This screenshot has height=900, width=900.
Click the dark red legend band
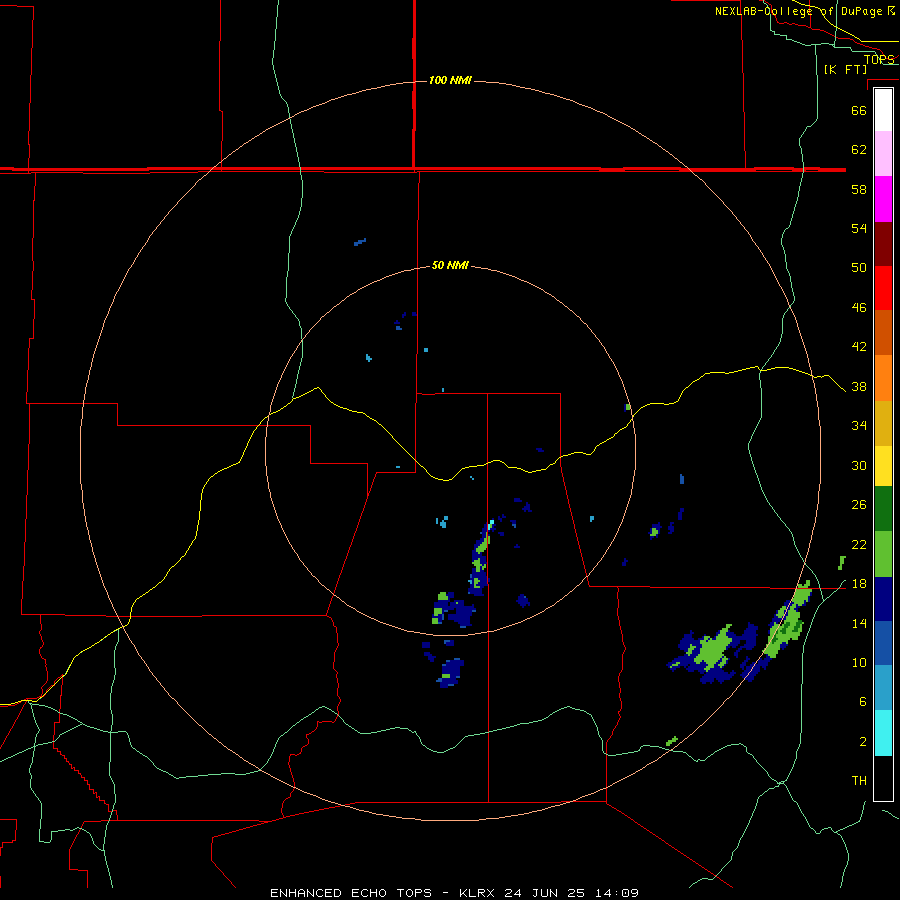883,244
